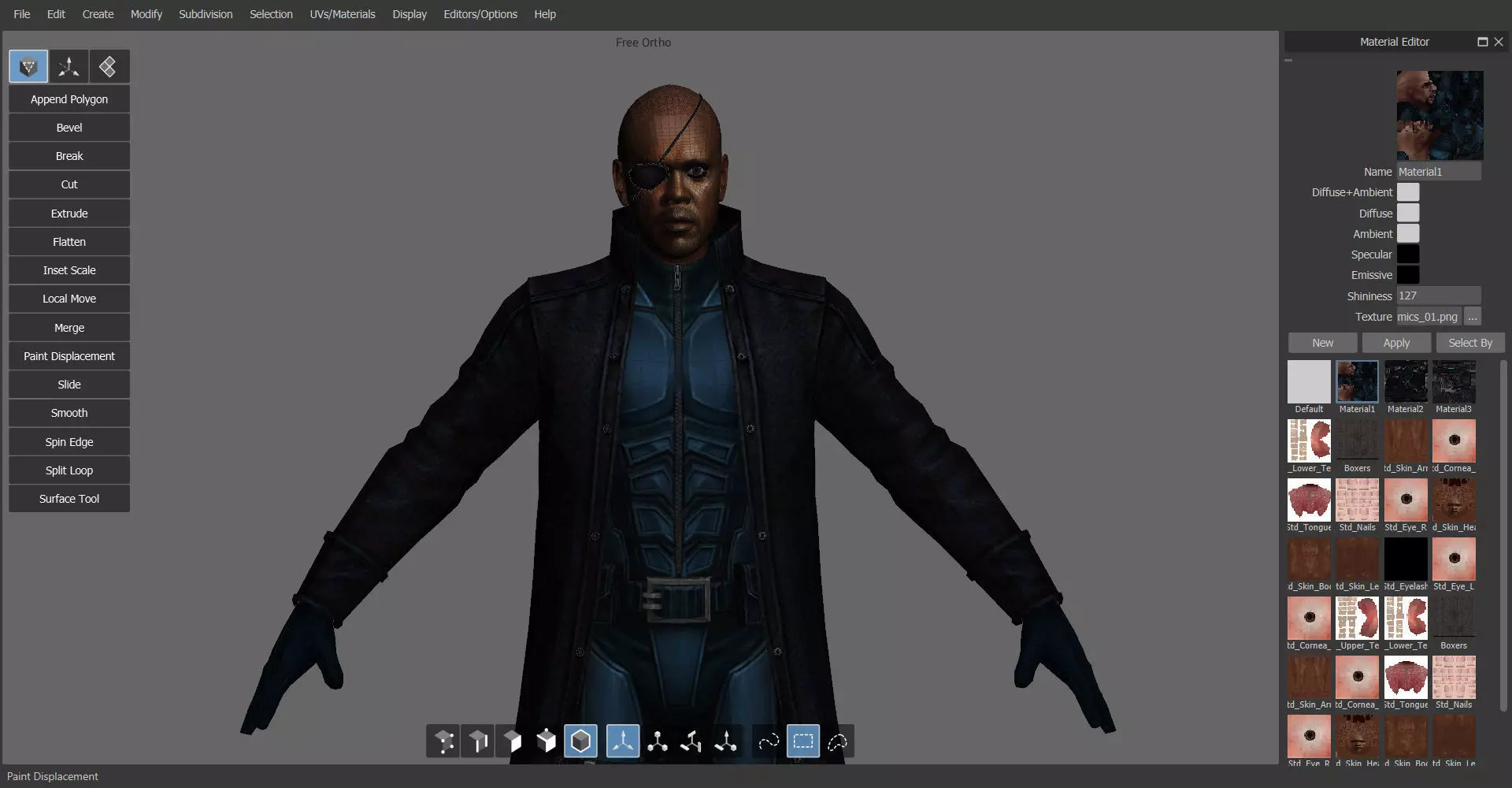Click the Inset Scale button

coord(69,270)
